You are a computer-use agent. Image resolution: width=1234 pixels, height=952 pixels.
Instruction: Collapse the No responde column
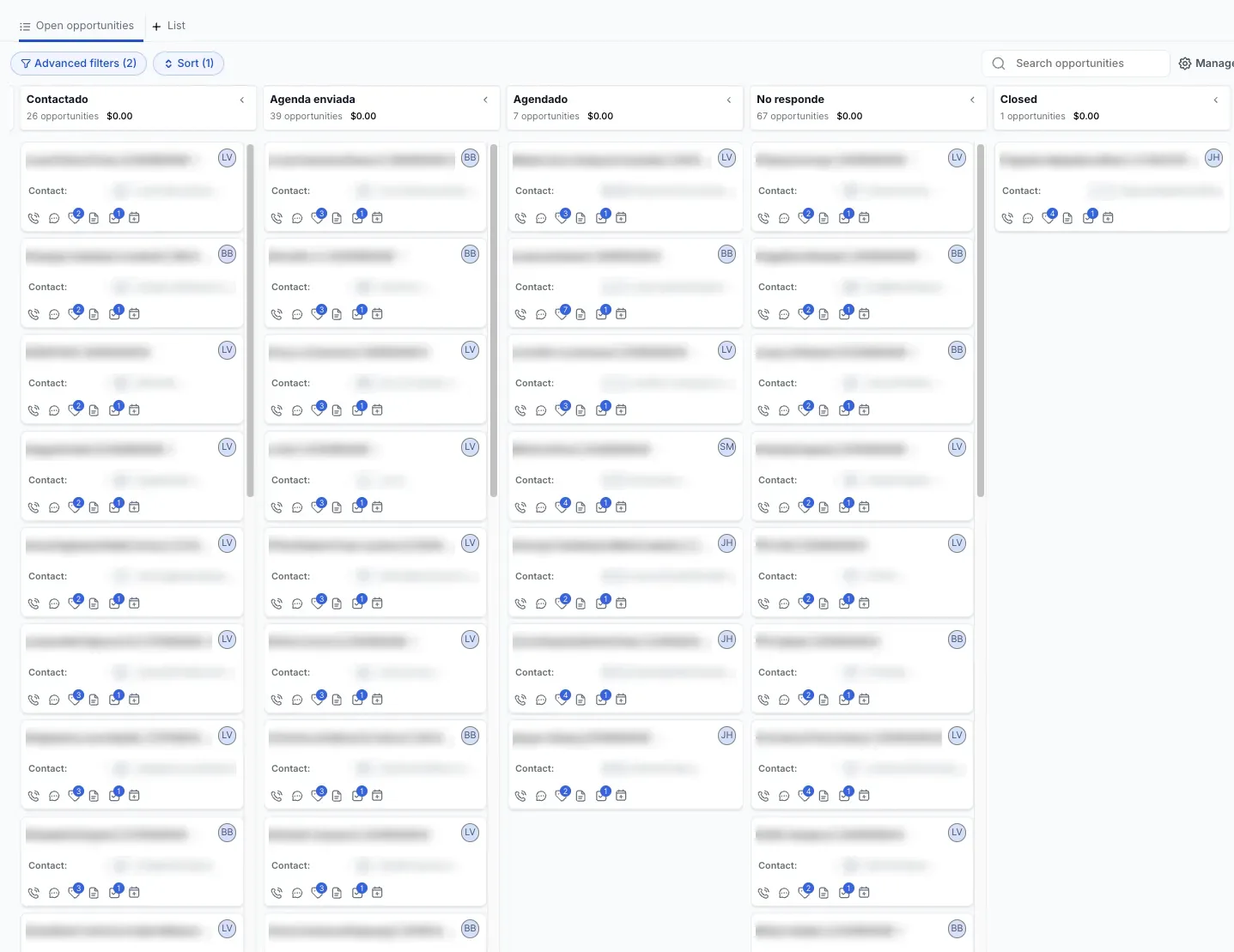point(972,100)
